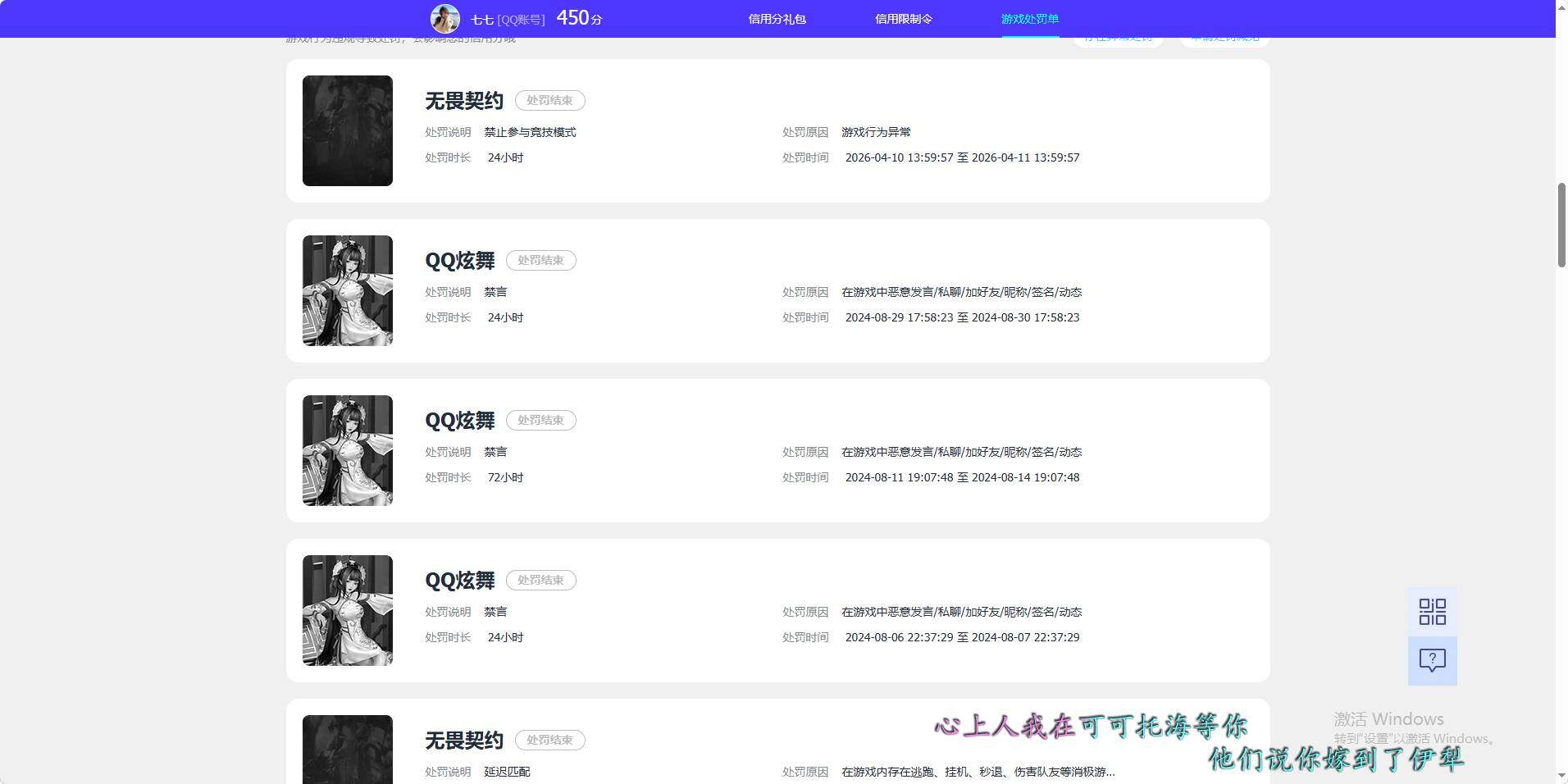
Task: Click the 处罚结束 badge on the 2024-08-29 QQ炫舞 card
Action: pyautogui.click(x=540, y=260)
